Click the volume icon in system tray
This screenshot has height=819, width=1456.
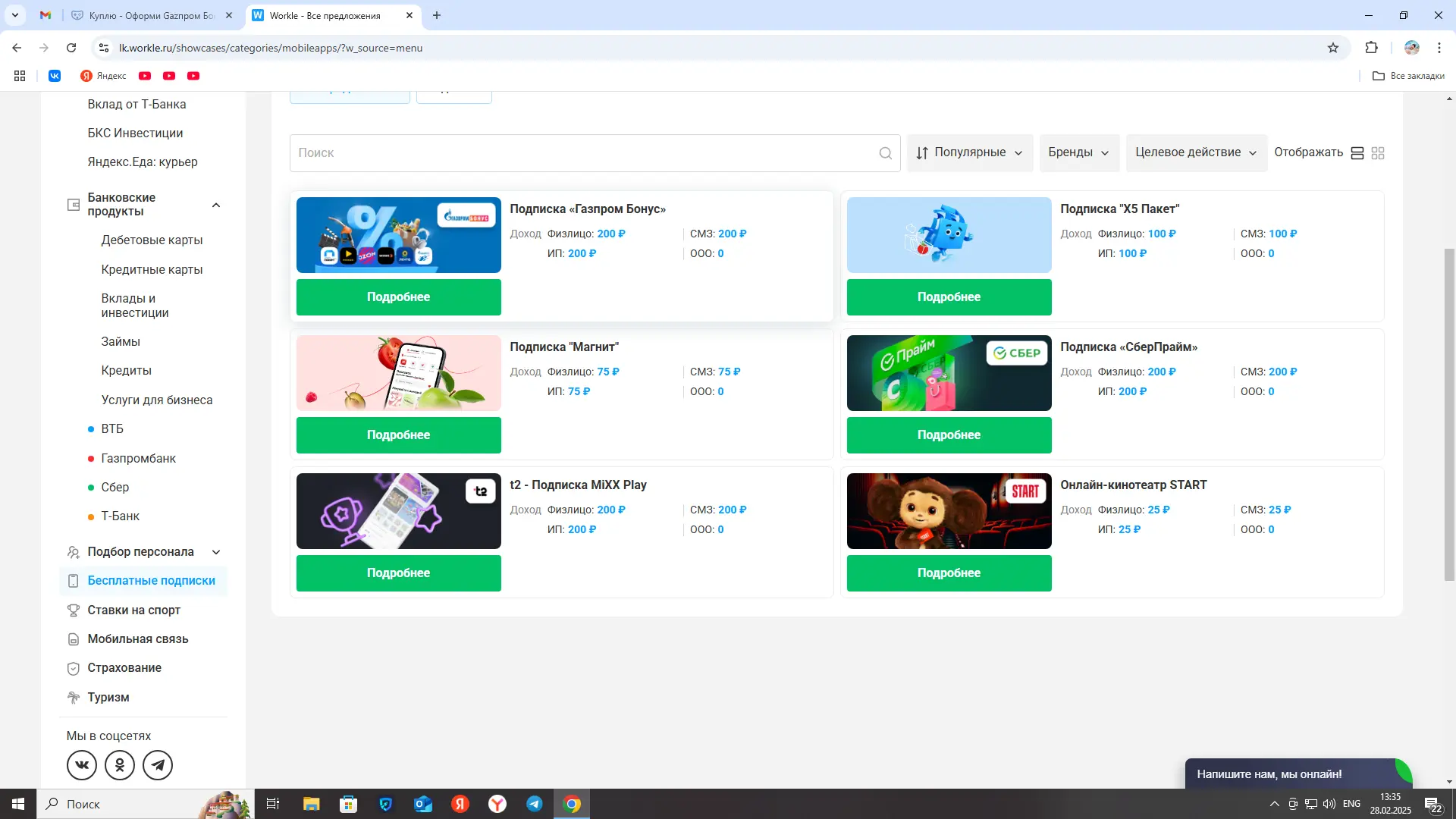[1329, 804]
